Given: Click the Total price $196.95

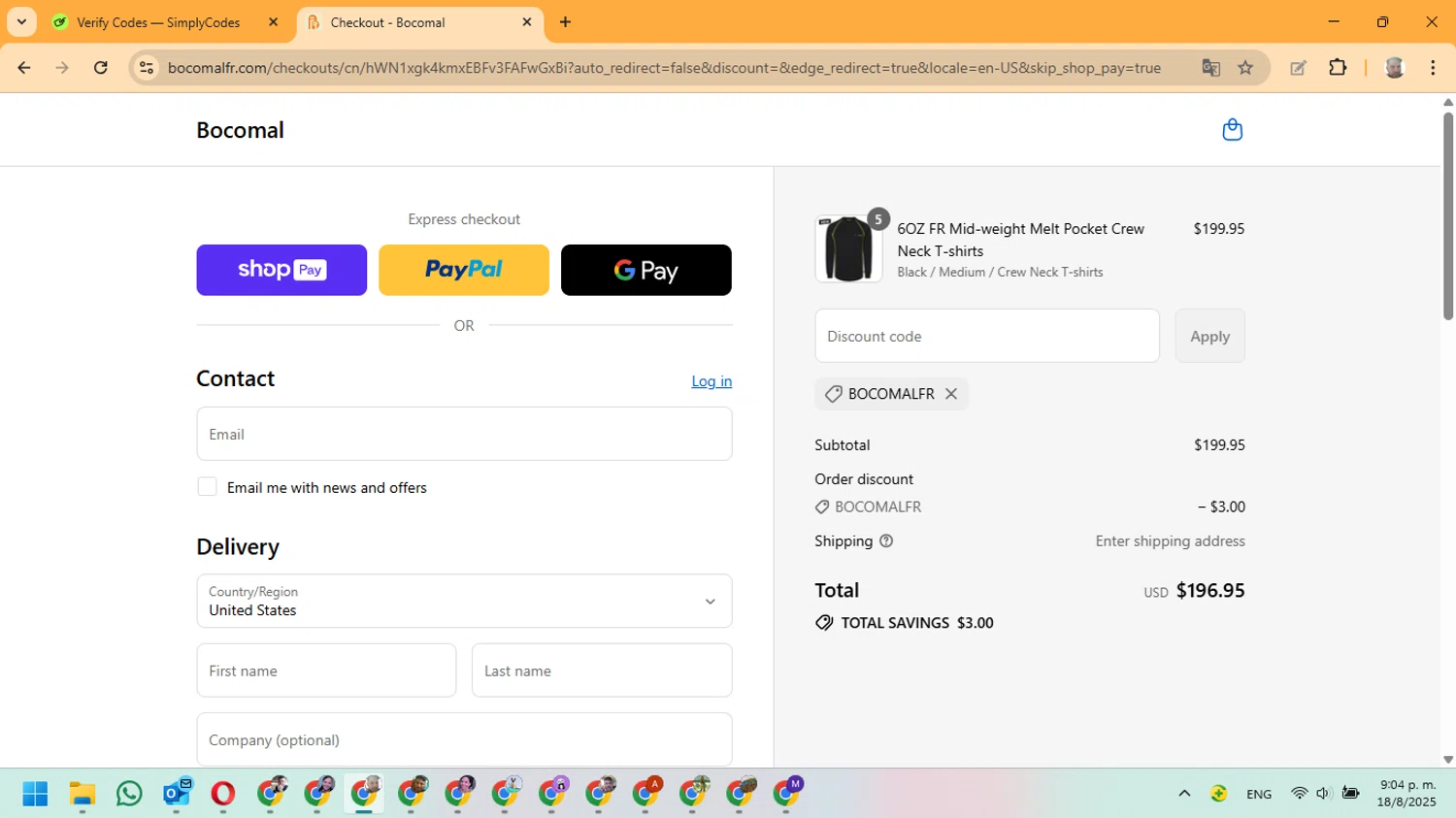Looking at the screenshot, I should [x=1210, y=590].
